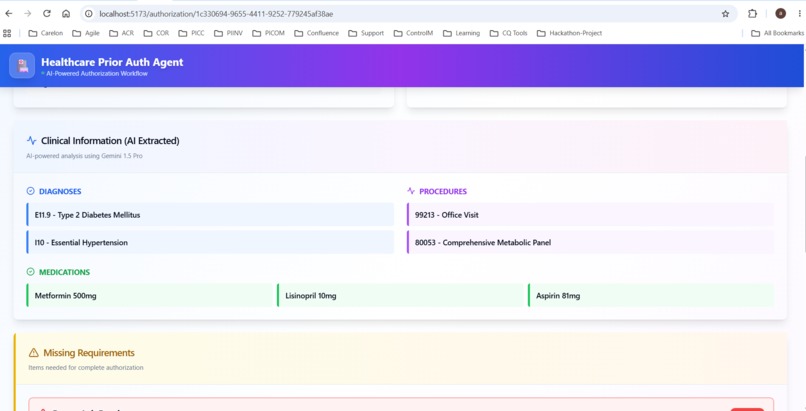Click the Medications check-circle icon
Image resolution: width=806 pixels, height=411 pixels.
(x=30, y=272)
